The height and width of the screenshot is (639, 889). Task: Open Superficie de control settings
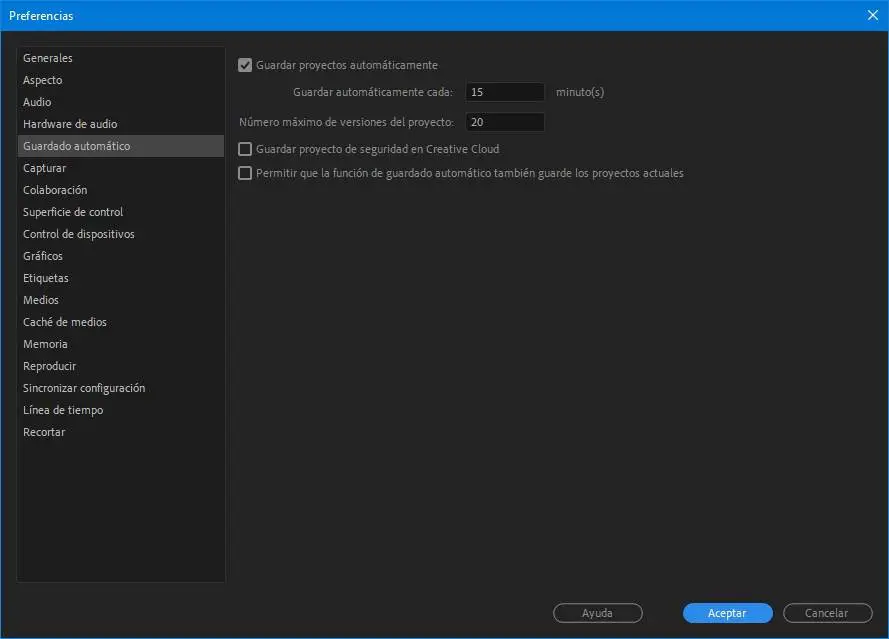[121, 212]
